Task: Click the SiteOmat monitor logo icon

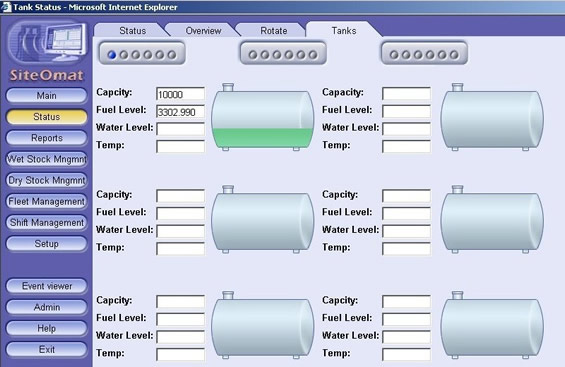Action: tap(47, 42)
